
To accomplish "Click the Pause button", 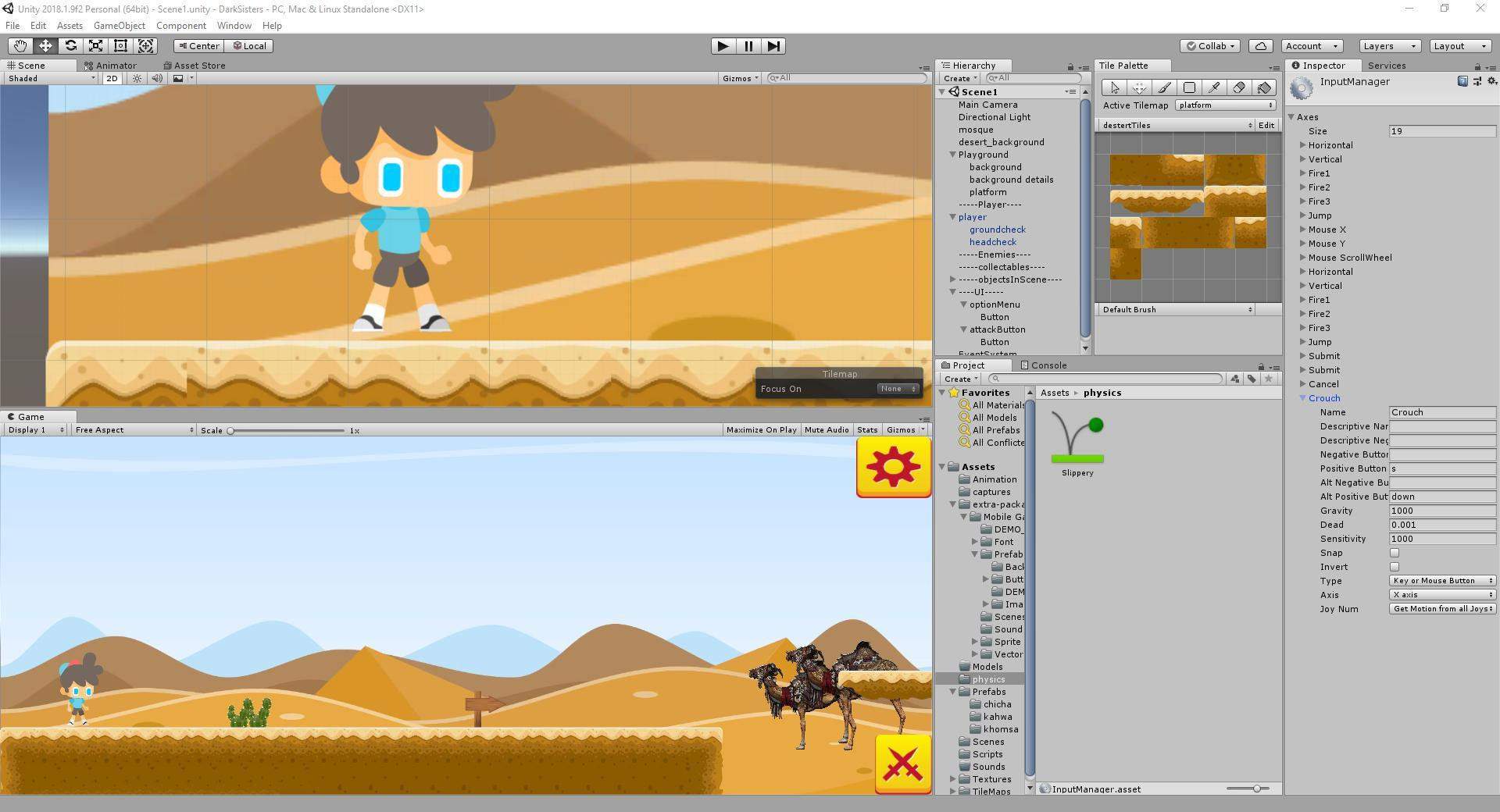I will pyautogui.click(x=748, y=46).
